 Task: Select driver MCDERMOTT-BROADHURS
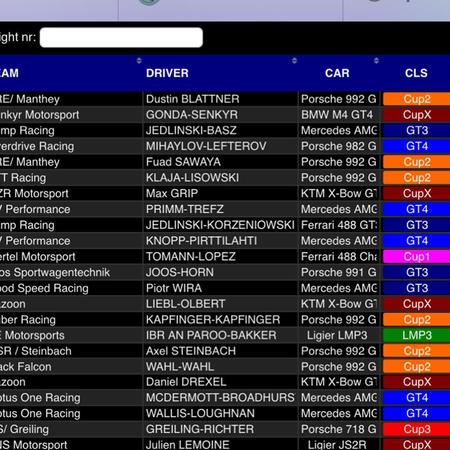(x=220, y=398)
